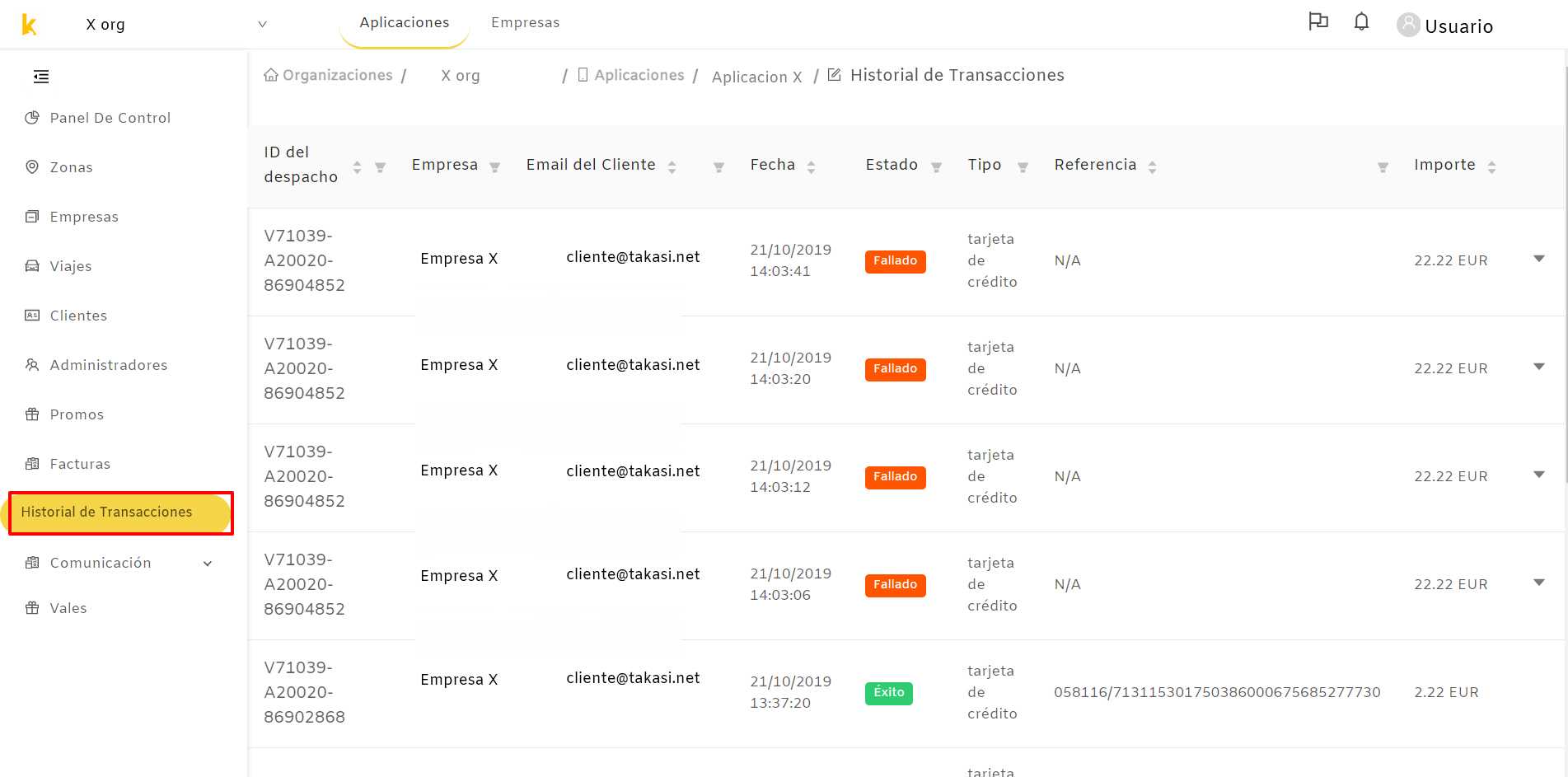Viewport: 1568px width, 777px height.
Task: Click the Administradores people icon
Action: [32, 365]
